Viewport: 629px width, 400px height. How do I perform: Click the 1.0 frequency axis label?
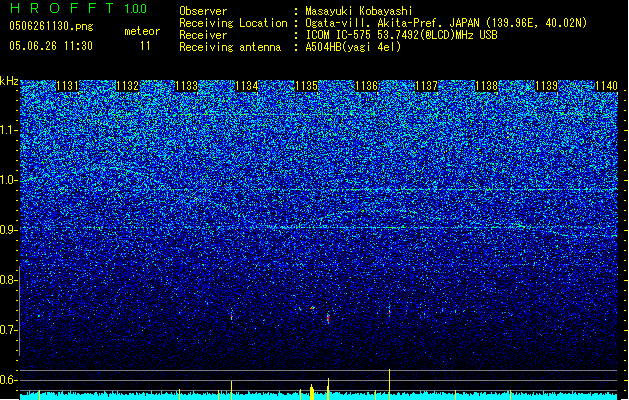point(9,180)
